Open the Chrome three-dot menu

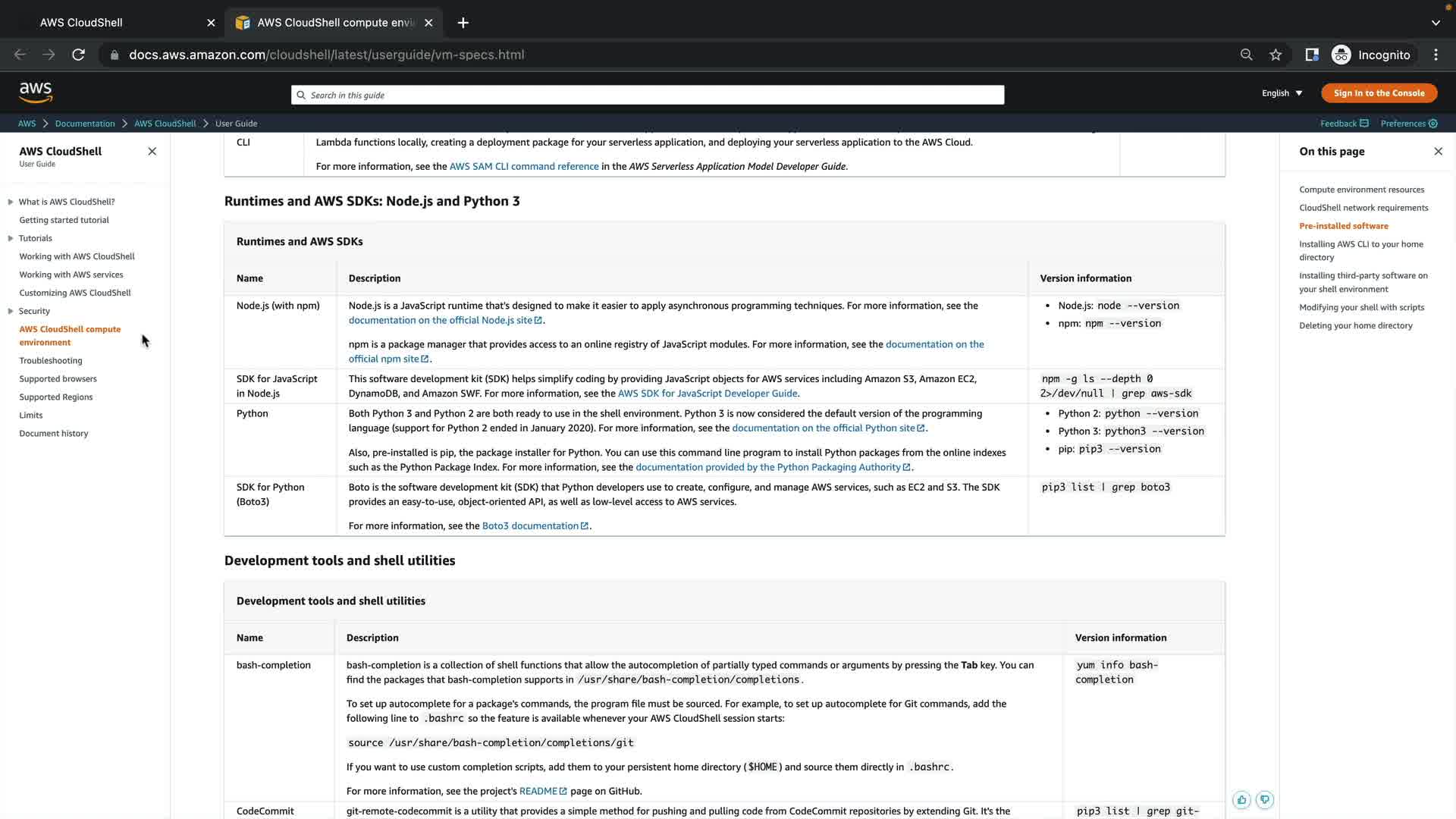[x=1436, y=55]
